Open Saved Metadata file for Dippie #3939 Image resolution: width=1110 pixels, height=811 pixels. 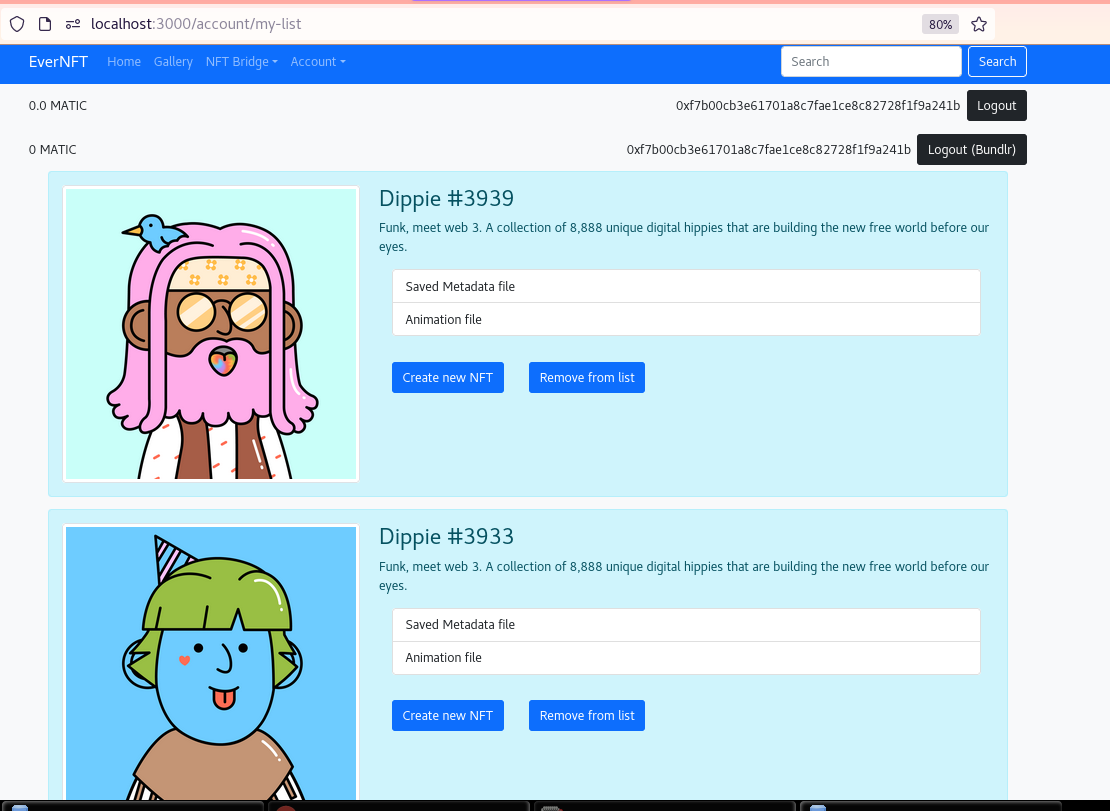[x=686, y=286]
